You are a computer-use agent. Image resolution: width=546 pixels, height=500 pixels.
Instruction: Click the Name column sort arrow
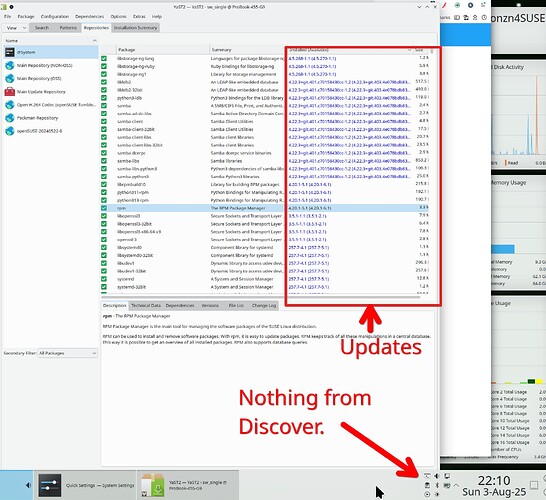point(94,41)
